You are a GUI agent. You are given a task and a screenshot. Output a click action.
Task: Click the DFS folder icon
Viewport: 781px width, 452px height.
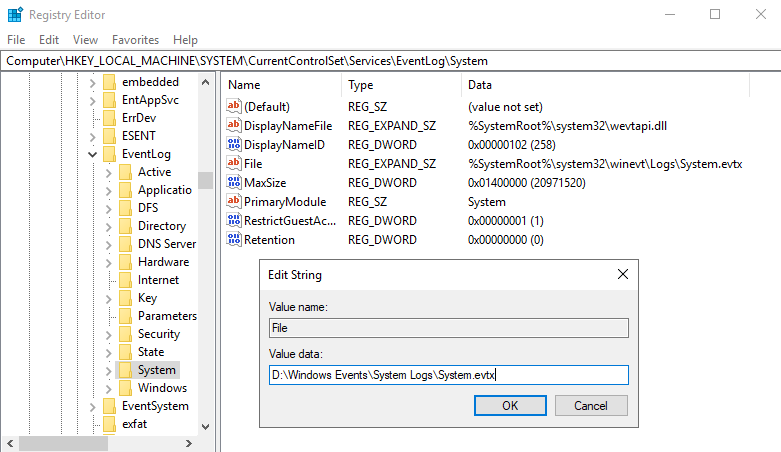point(125,208)
